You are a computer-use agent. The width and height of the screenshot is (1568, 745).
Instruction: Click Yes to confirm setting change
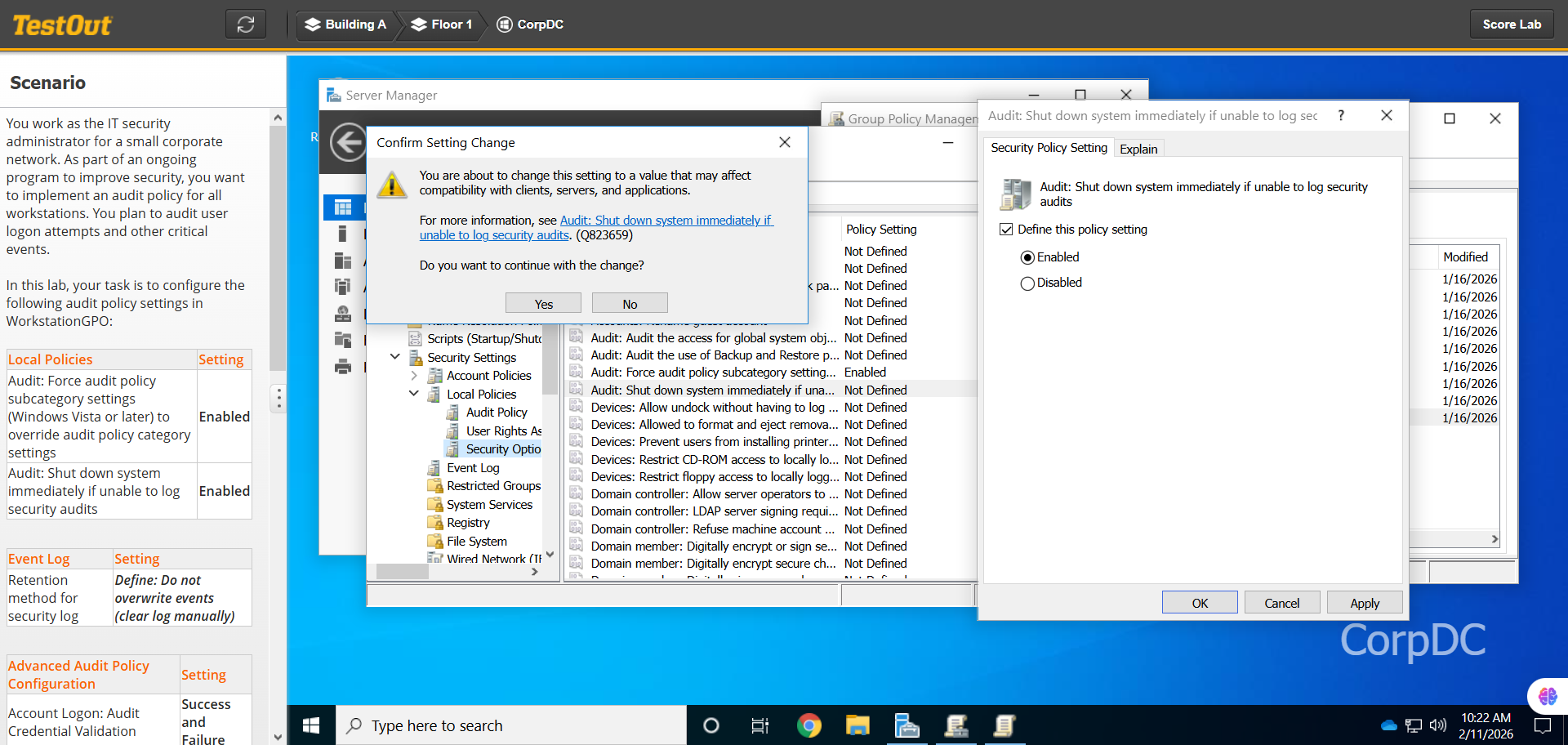point(543,304)
